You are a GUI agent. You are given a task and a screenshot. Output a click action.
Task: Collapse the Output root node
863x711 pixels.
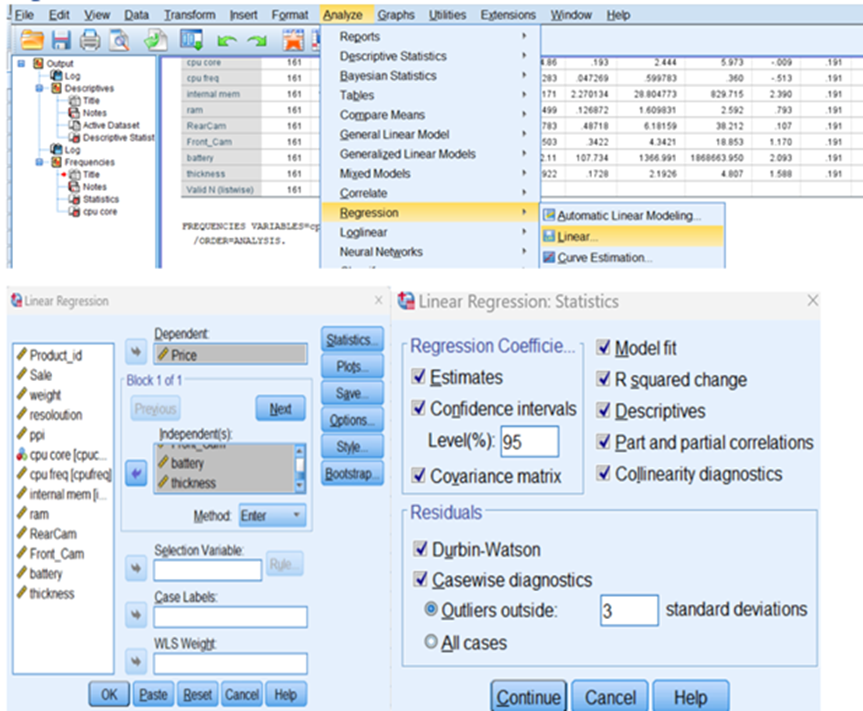21,63
